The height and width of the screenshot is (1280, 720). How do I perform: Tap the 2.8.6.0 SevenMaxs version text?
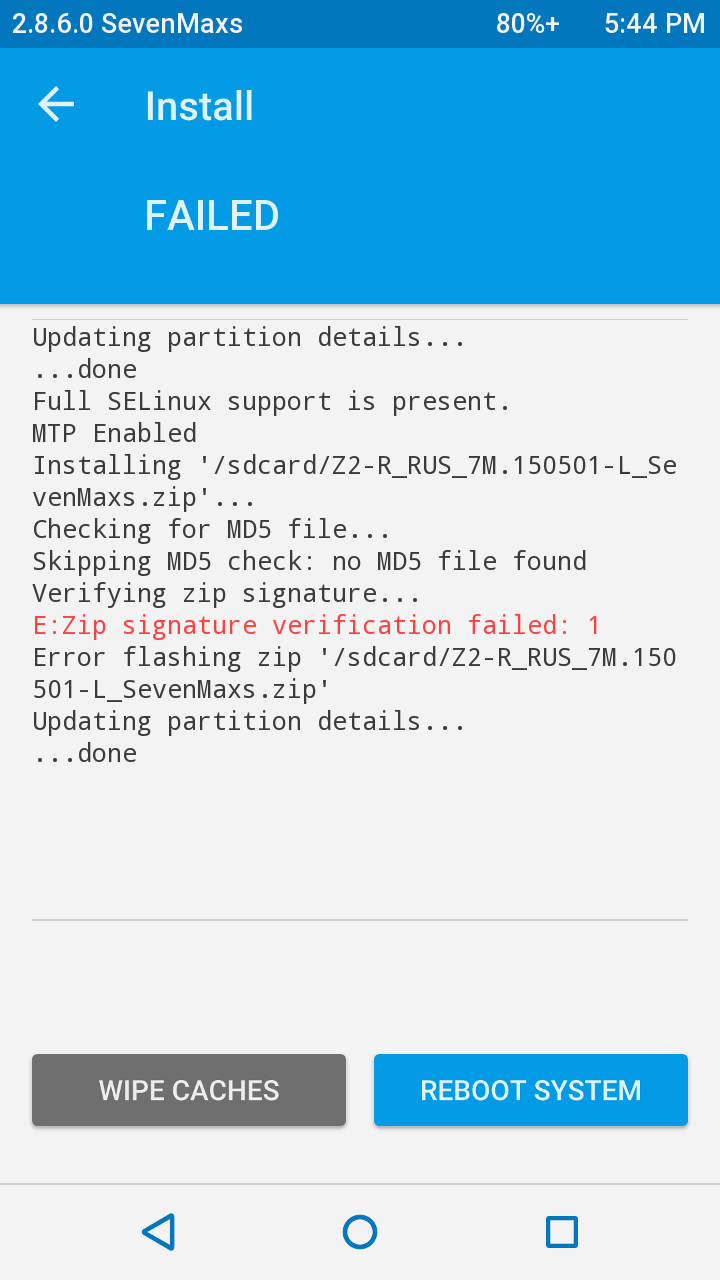click(x=127, y=24)
